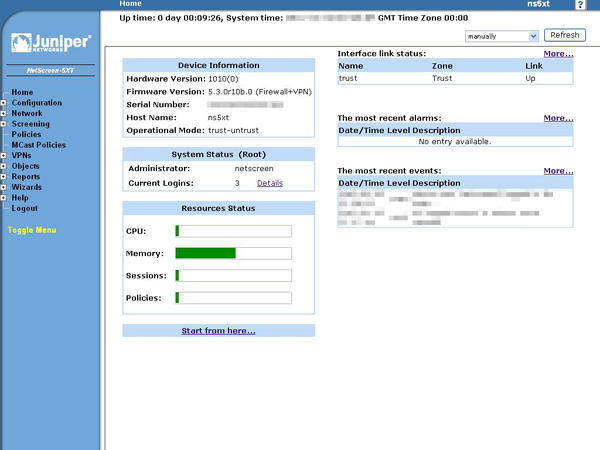The height and width of the screenshot is (450, 600).
Task: Expand the Wizards menu node
Action: point(3,187)
